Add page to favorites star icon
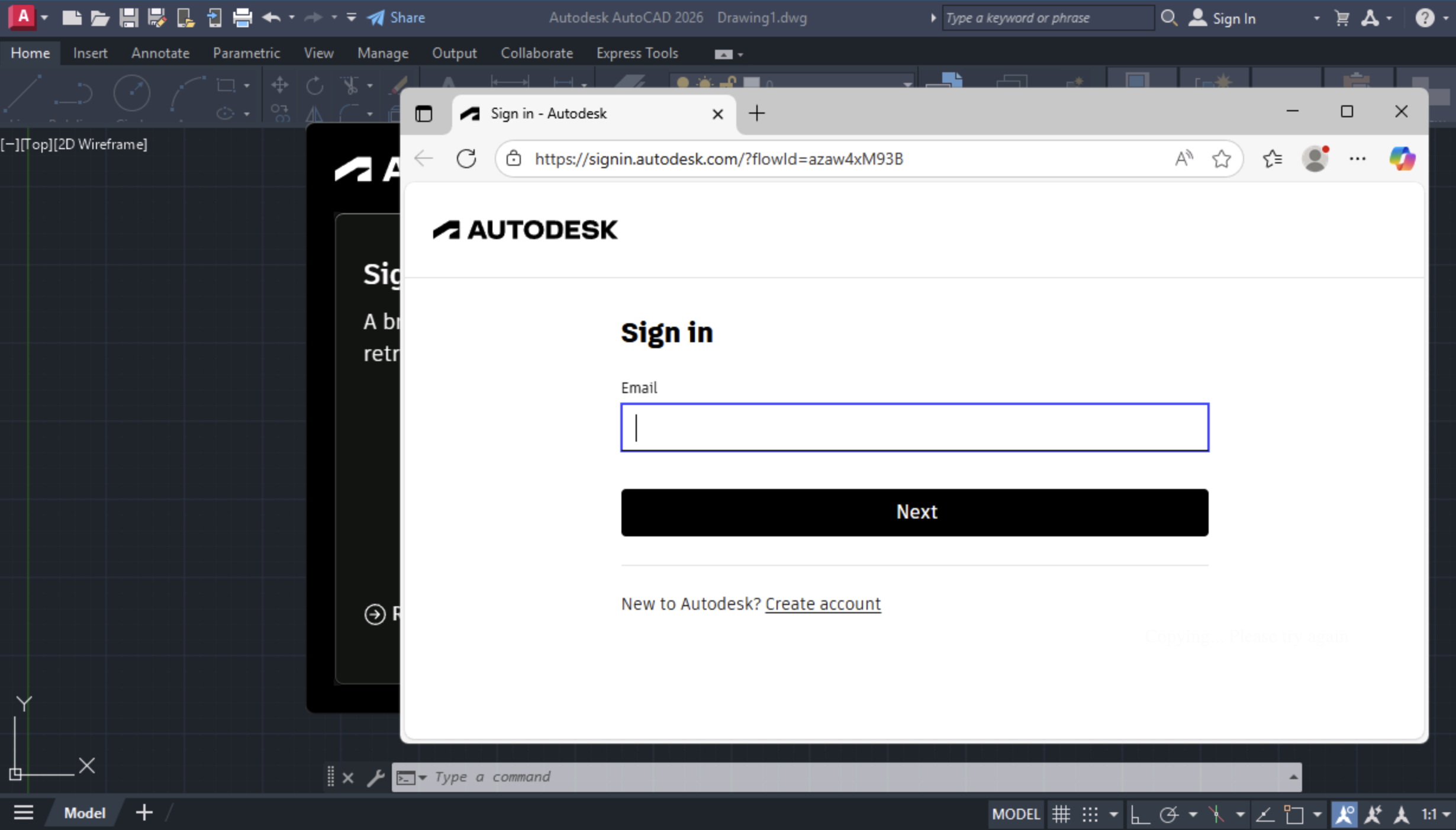This screenshot has height=830, width=1456. click(1221, 159)
